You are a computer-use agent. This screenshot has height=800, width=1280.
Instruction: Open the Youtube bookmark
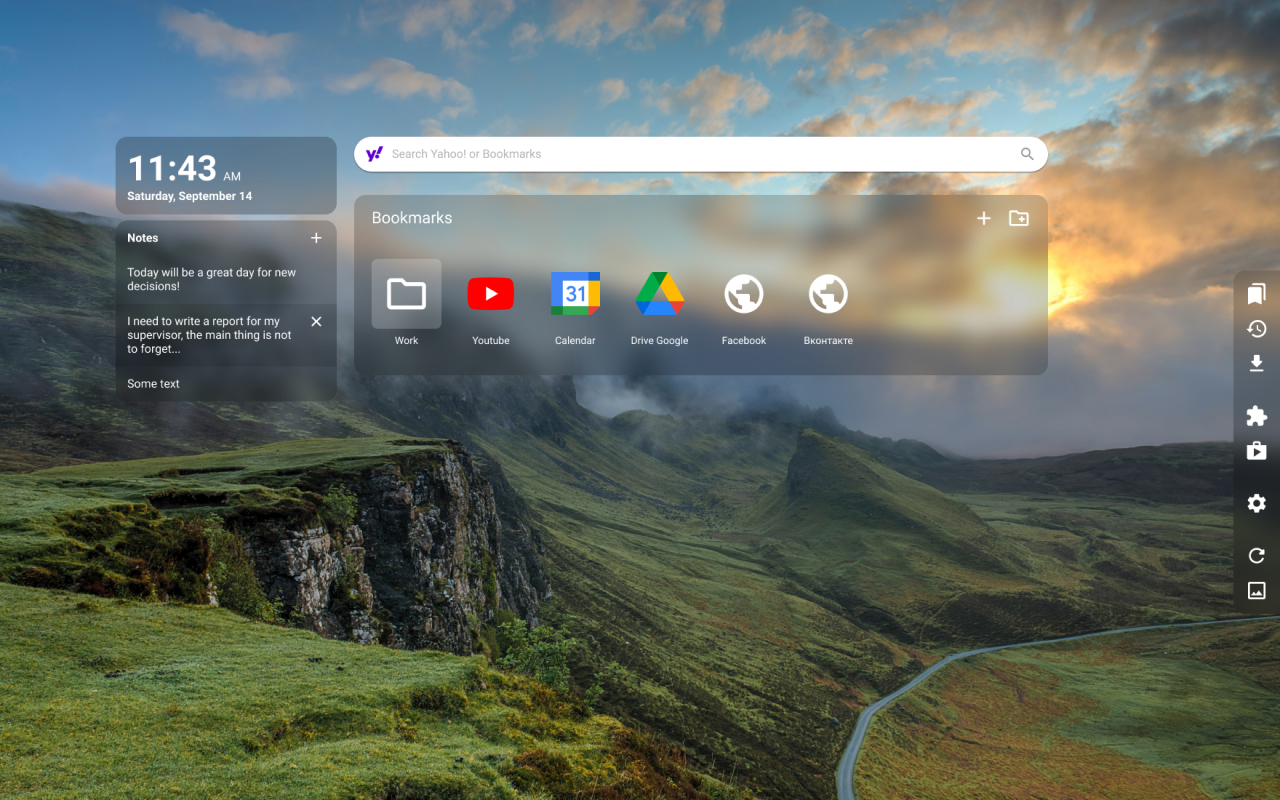(x=490, y=303)
